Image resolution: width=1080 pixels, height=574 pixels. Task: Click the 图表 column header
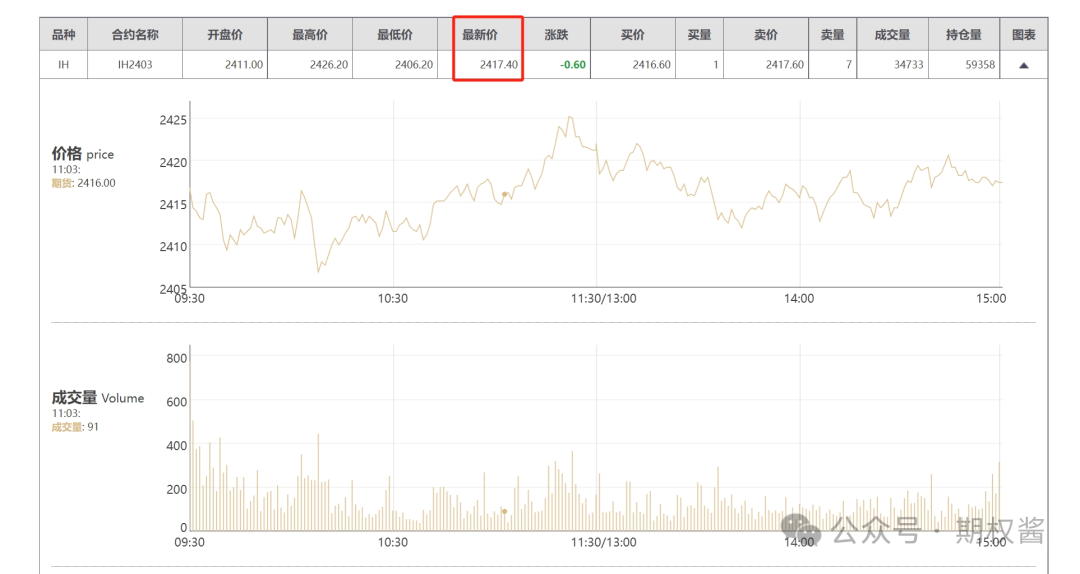(x=1024, y=34)
